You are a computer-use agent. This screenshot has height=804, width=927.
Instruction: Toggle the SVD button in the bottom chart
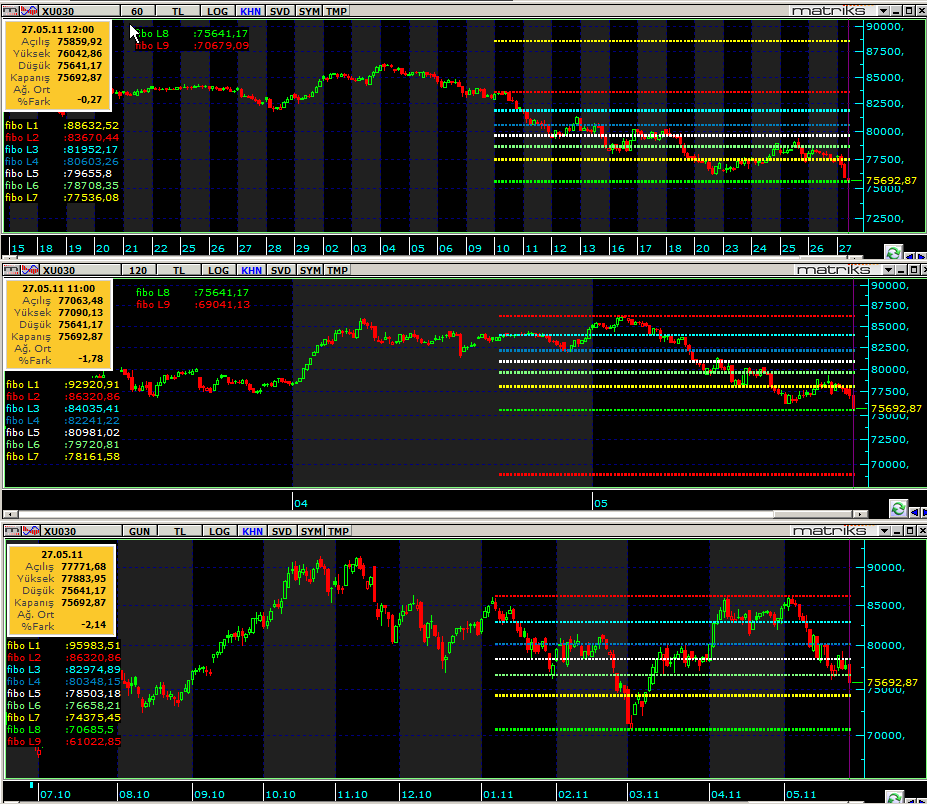[x=281, y=531]
